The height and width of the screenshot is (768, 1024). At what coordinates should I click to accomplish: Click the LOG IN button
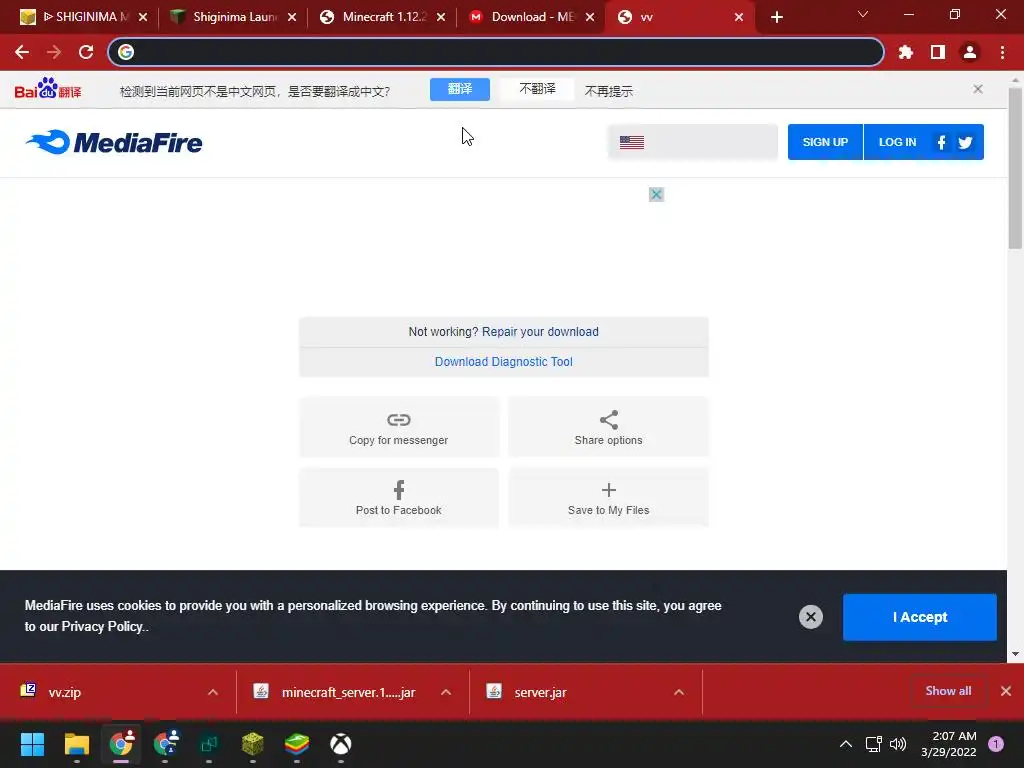pyautogui.click(x=897, y=142)
